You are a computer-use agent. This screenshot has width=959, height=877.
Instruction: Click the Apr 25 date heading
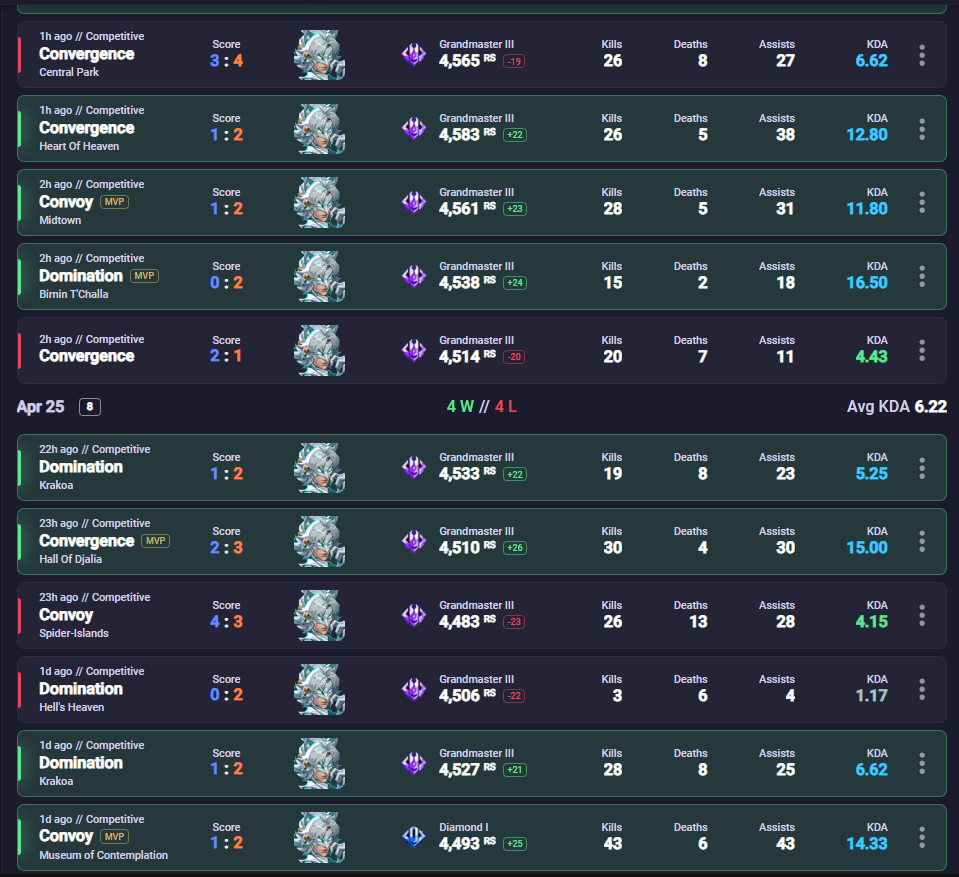40,407
